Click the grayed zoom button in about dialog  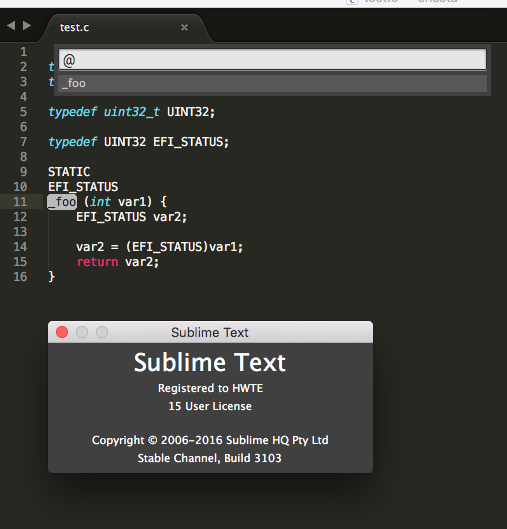tap(102, 332)
